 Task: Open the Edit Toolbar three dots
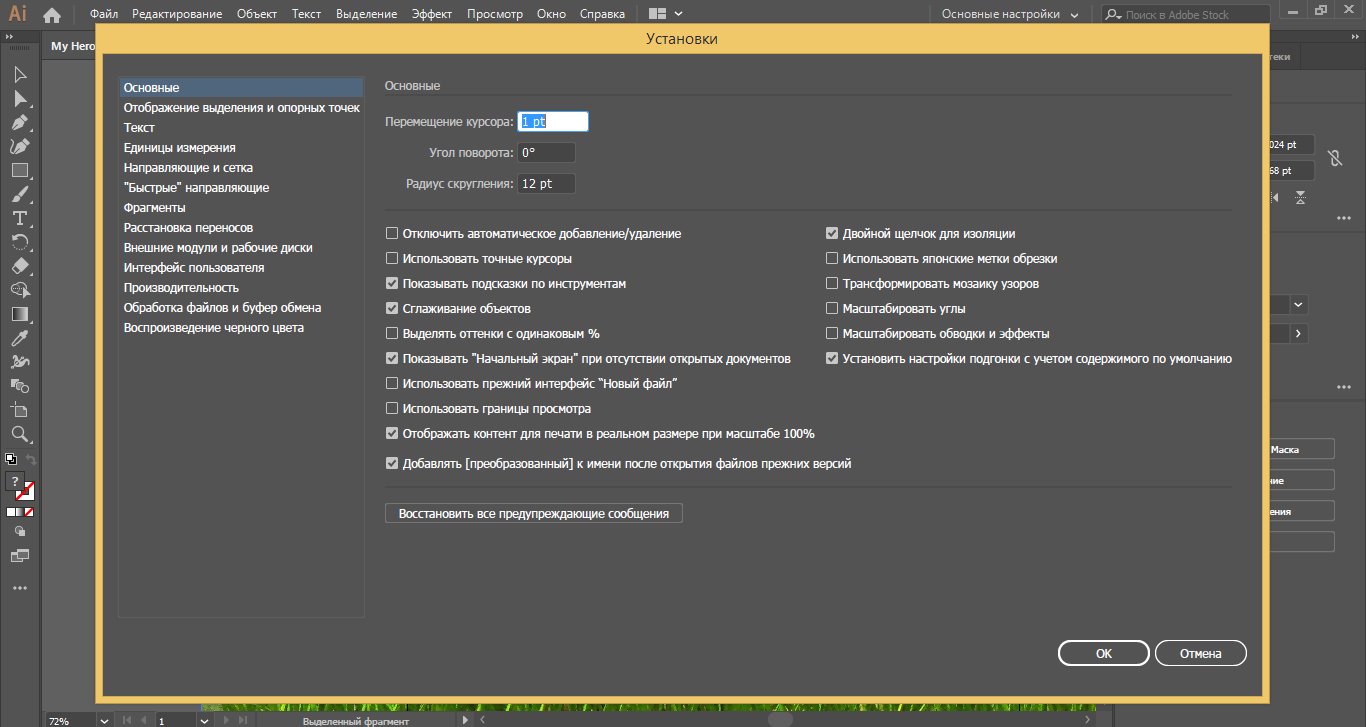coord(19,588)
